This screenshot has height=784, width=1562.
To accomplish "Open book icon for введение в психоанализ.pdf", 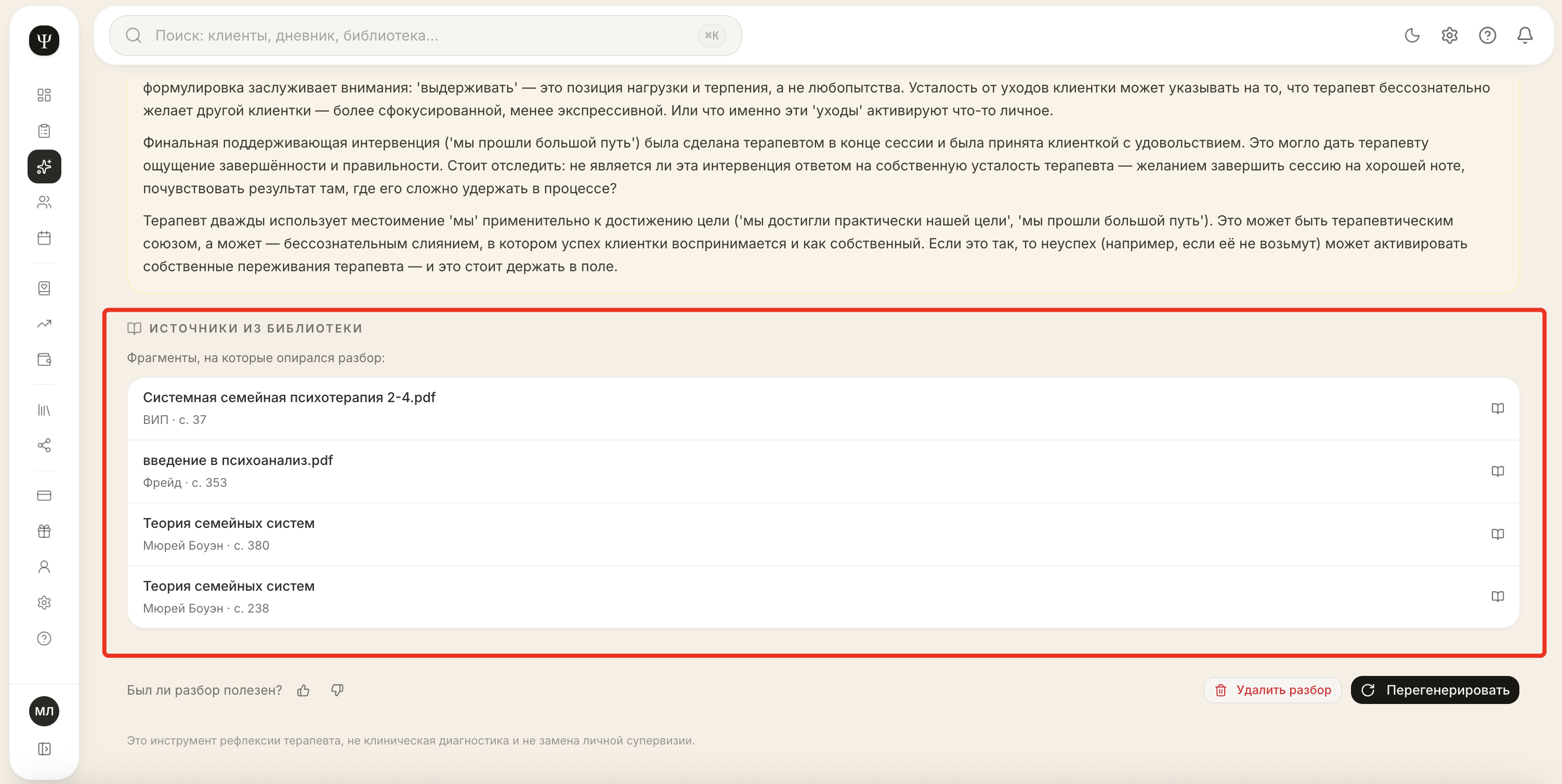I will (x=1497, y=471).
